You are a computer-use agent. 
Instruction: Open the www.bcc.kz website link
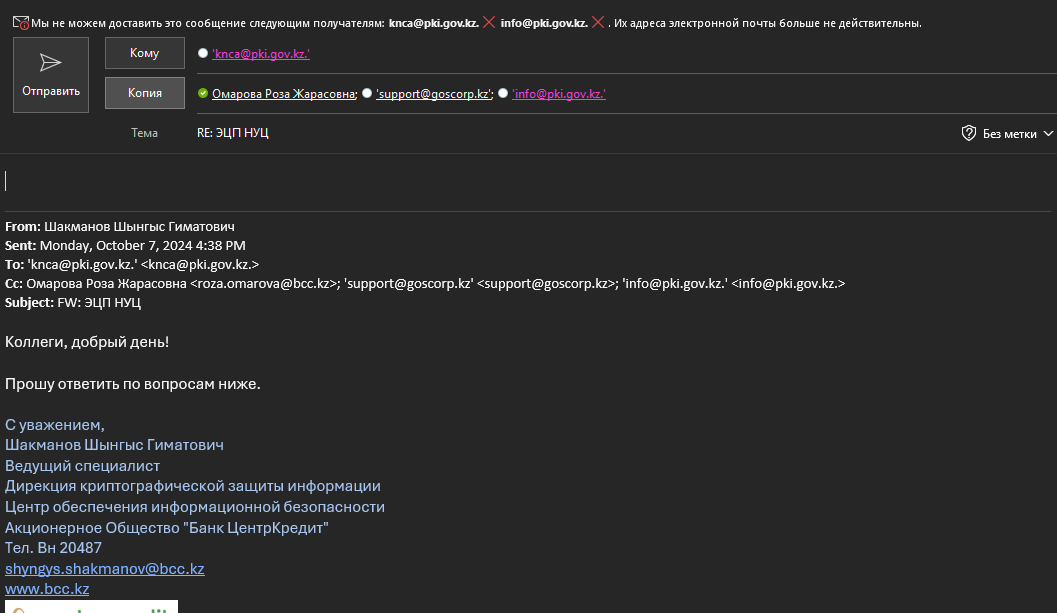(47, 589)
